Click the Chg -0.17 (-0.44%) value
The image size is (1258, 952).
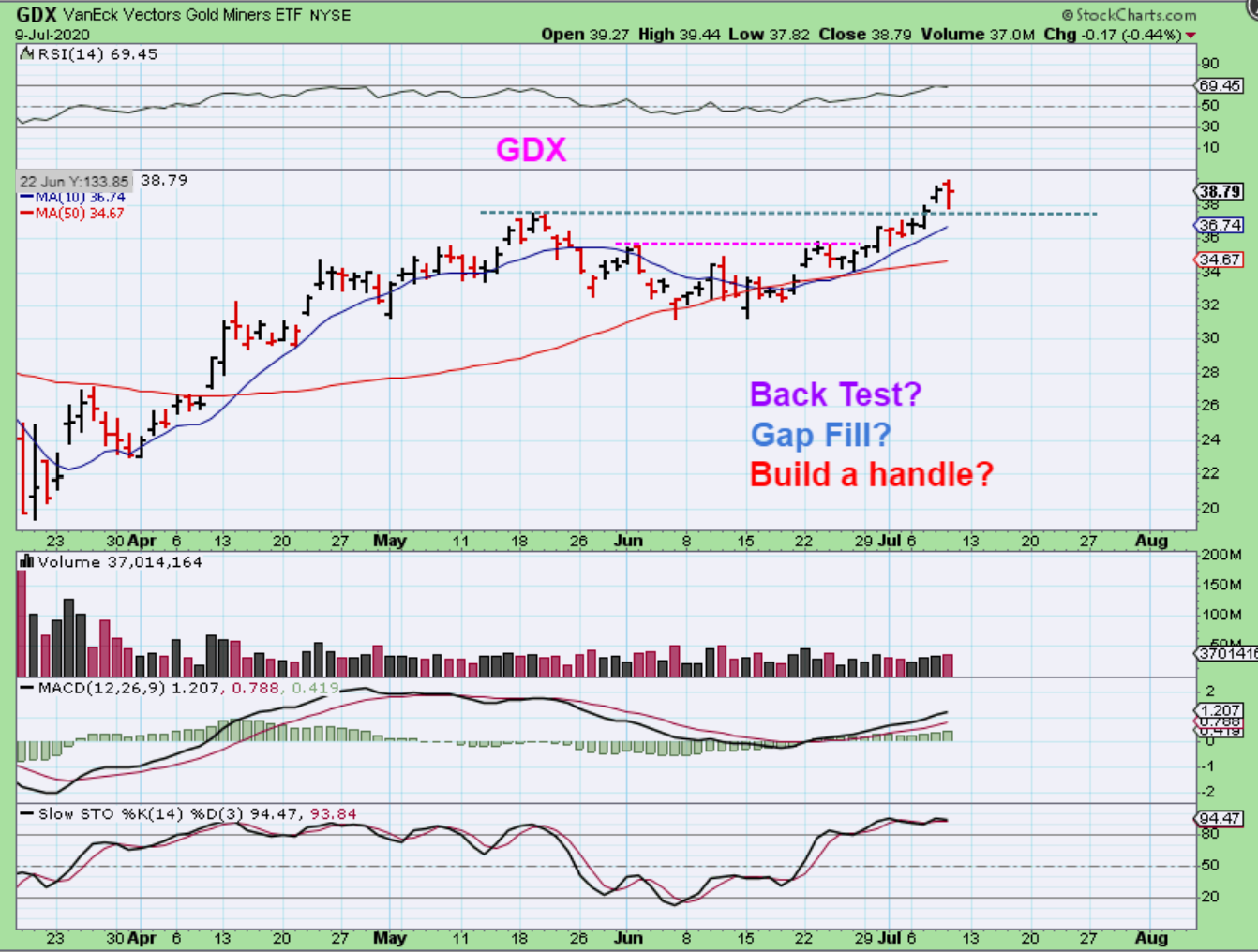pyautogui.click(x=1112, y=35)
